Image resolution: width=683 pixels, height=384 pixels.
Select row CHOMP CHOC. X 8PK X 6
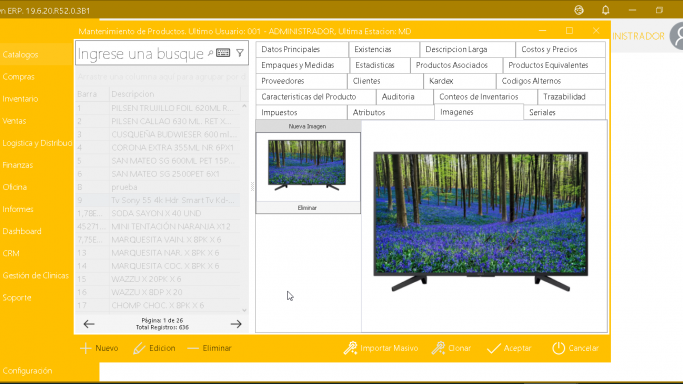(x=158, y=305)
